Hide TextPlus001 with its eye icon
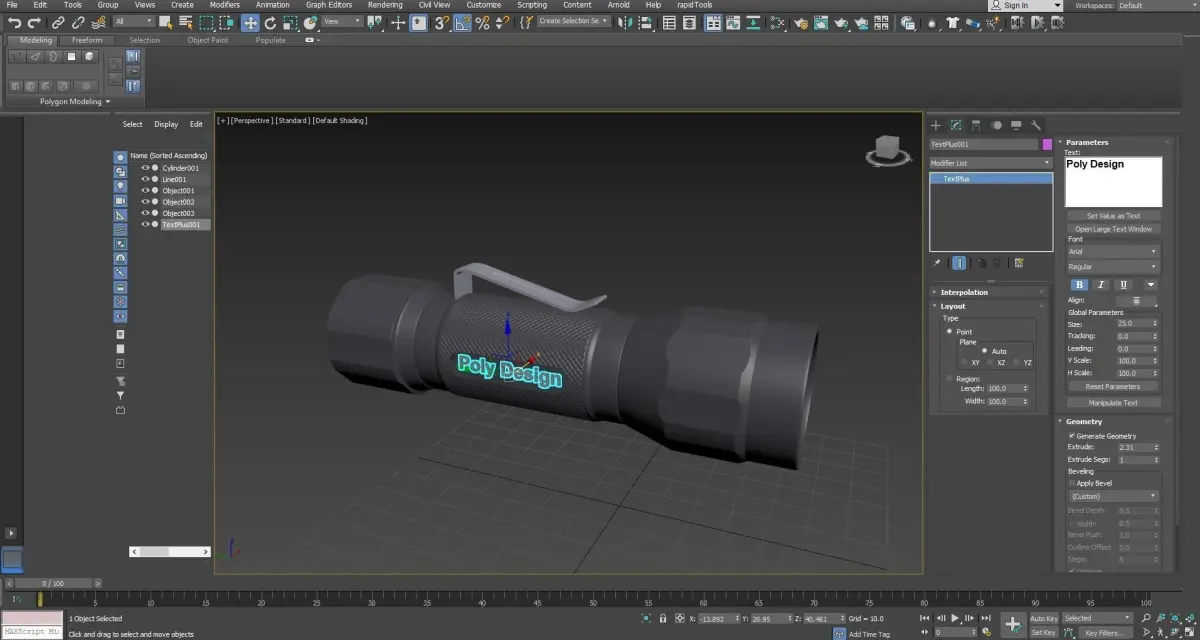Screen dimensions: 1200x640 coord(145,224)
